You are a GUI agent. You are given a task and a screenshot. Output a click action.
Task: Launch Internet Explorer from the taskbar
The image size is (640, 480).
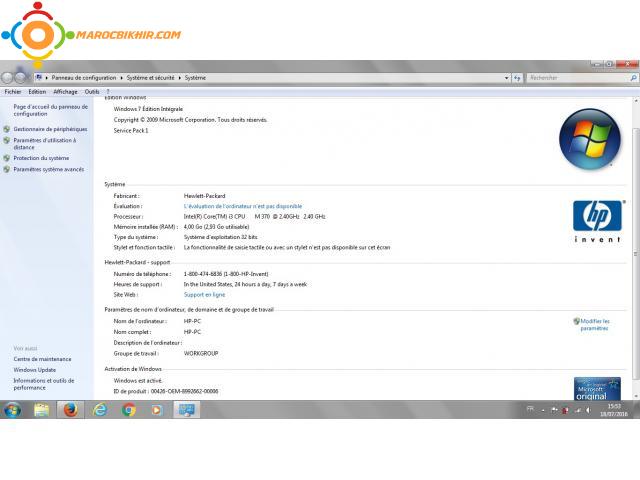coord(100,409)
